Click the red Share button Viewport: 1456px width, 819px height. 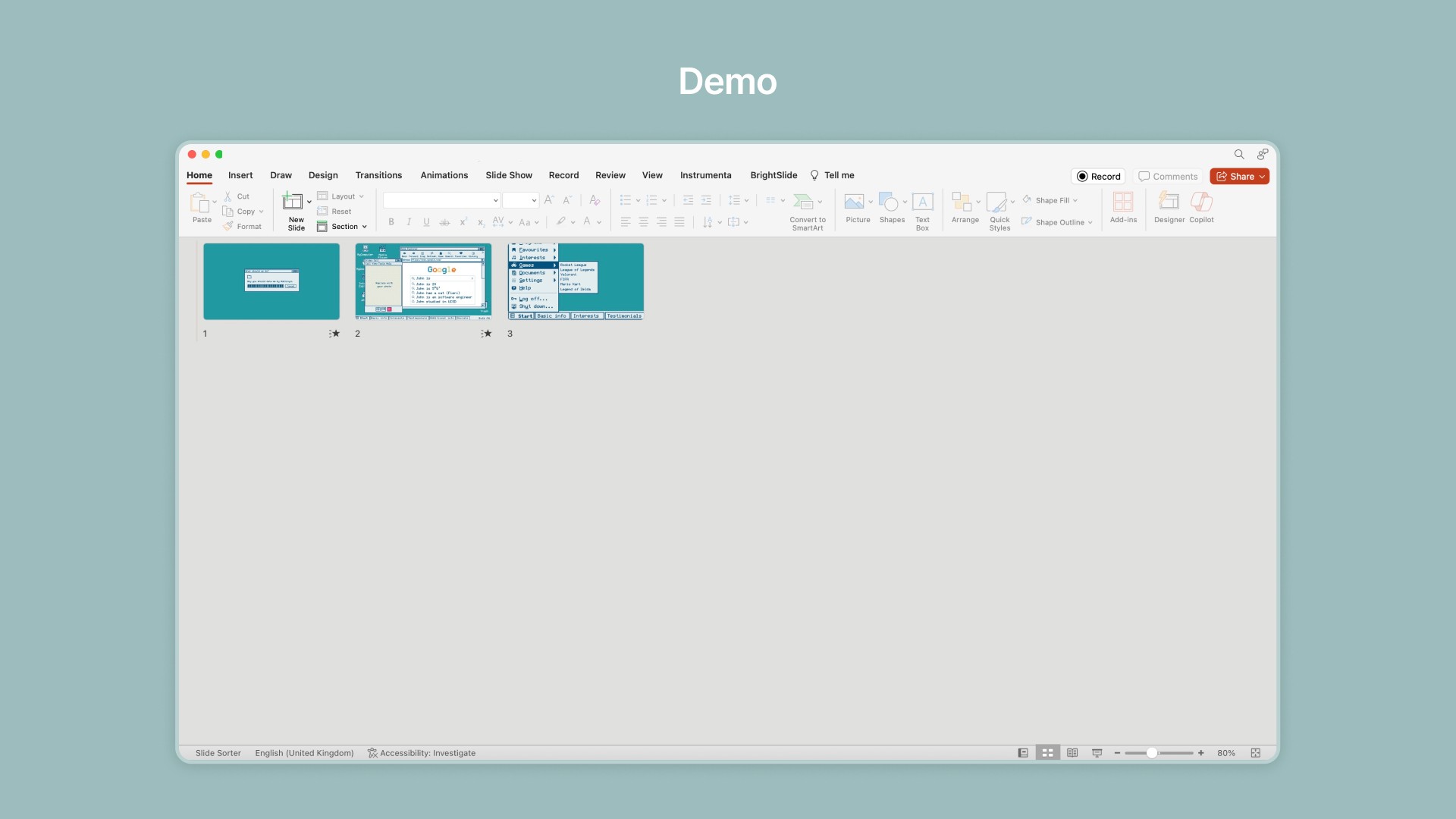coord(1239,177)
